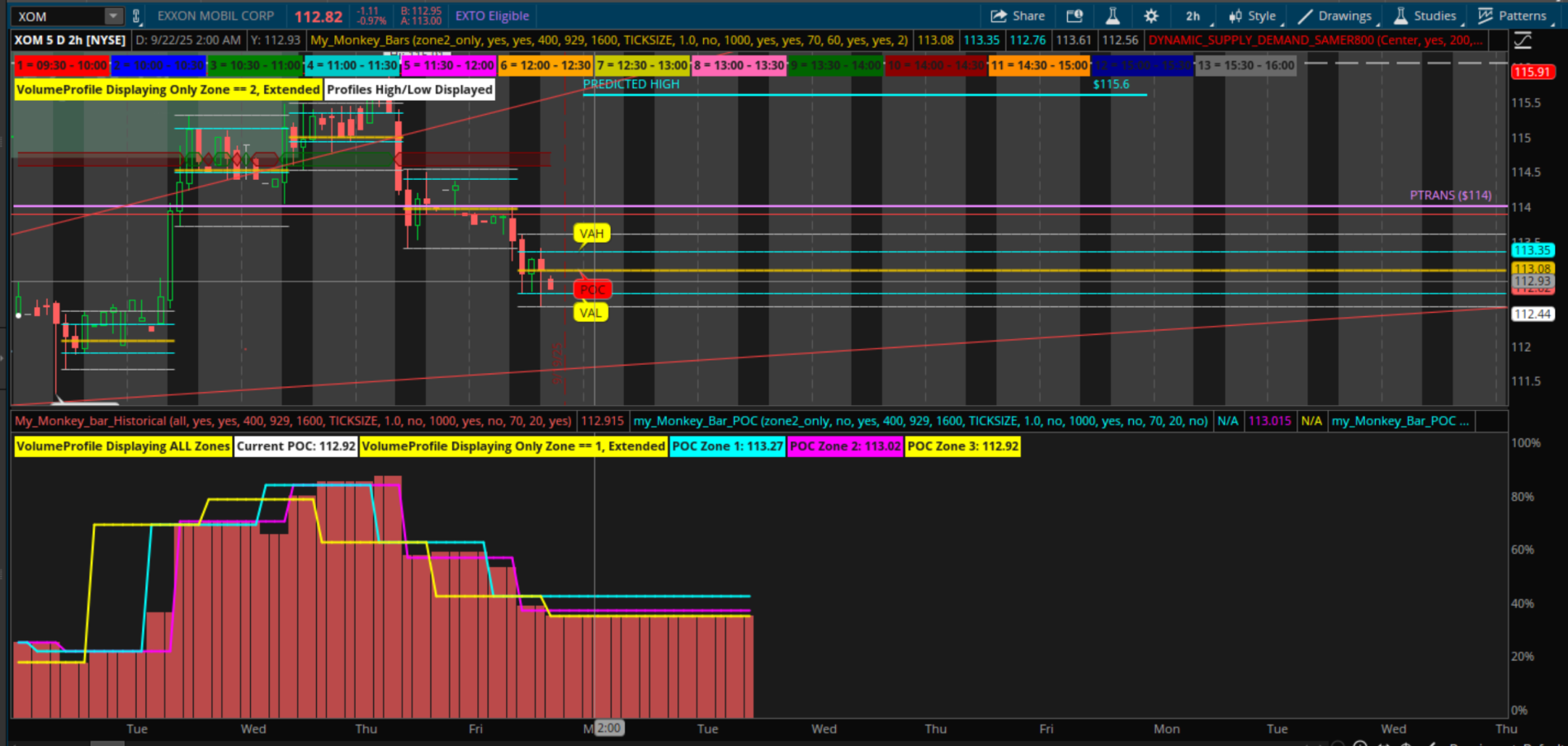1568x746 pixels.
Task: Click the Share chart icon
Action: pos(1018,16)
